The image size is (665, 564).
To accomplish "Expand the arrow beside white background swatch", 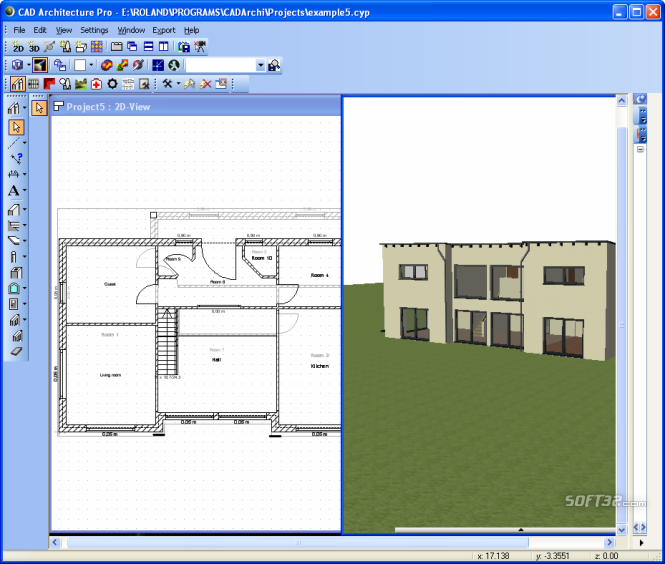I will click(91, 65).
